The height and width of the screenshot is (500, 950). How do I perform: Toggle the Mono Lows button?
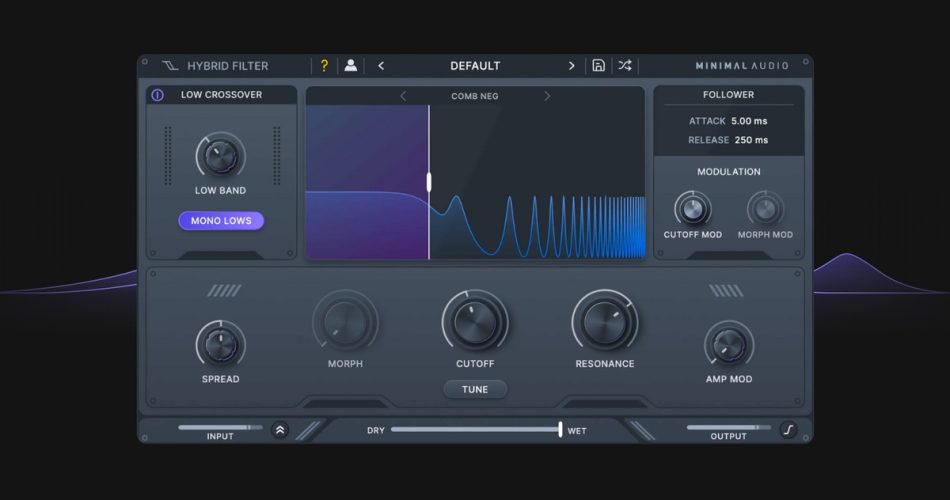click(221, 221)
